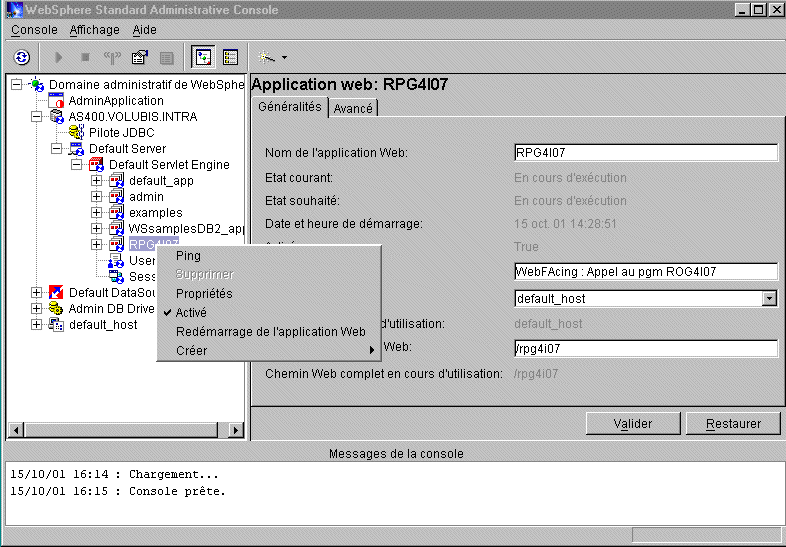
Task: Click the Valider button
Action: pyautogui.click(x=633, y=424)
